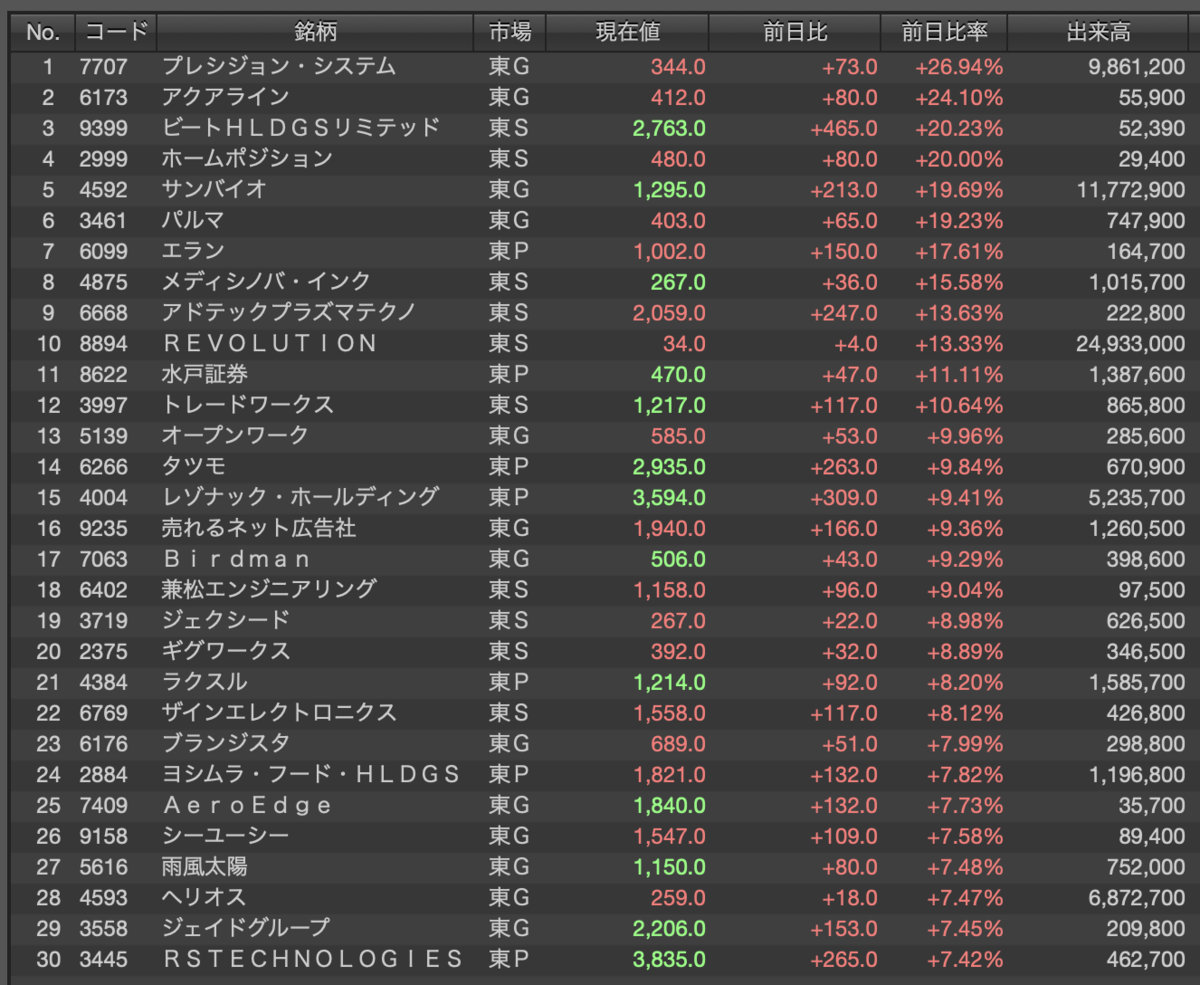The image size is (1200, 985).
Task: Select the ギグワークス stock name
Action: click(x=226, y=651)
